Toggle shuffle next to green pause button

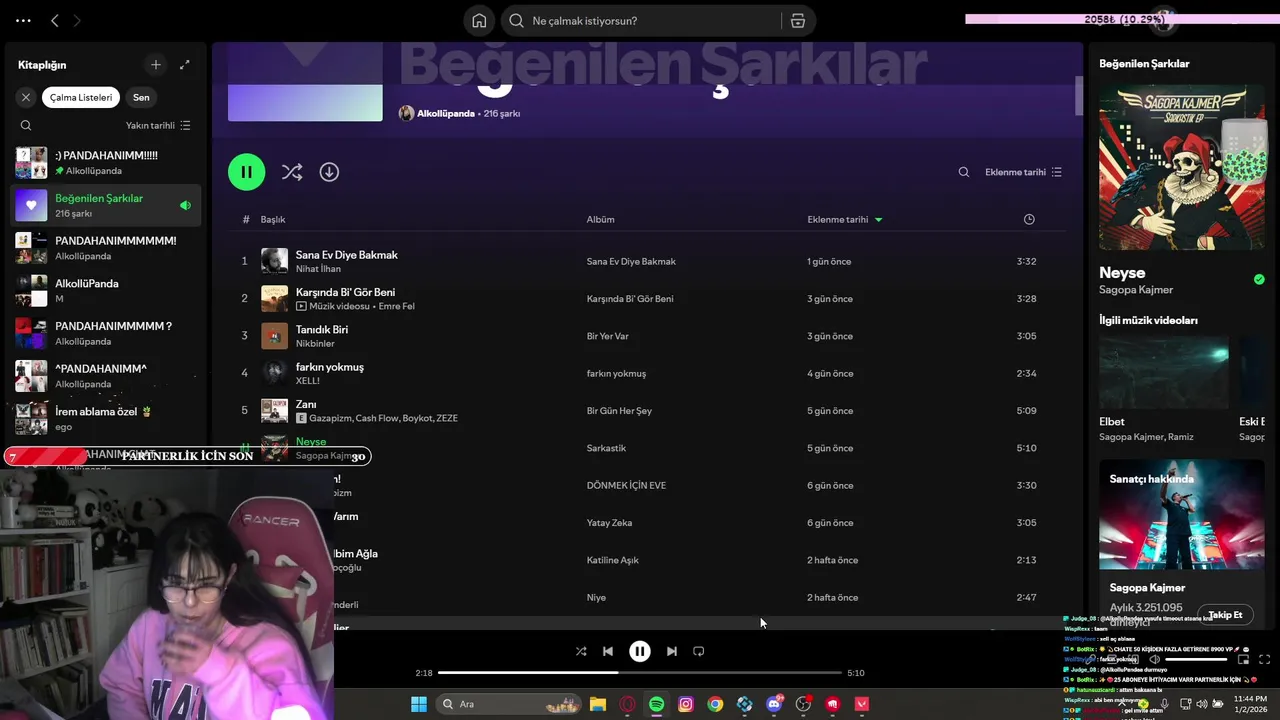[x=292, y=172]
